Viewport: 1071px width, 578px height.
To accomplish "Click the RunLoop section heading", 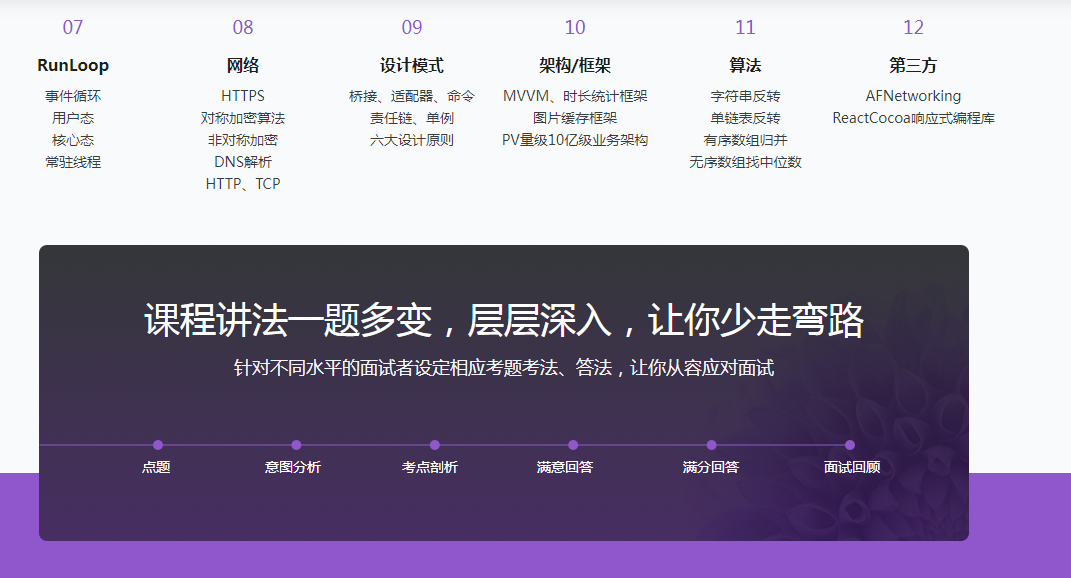I will 73,66.
